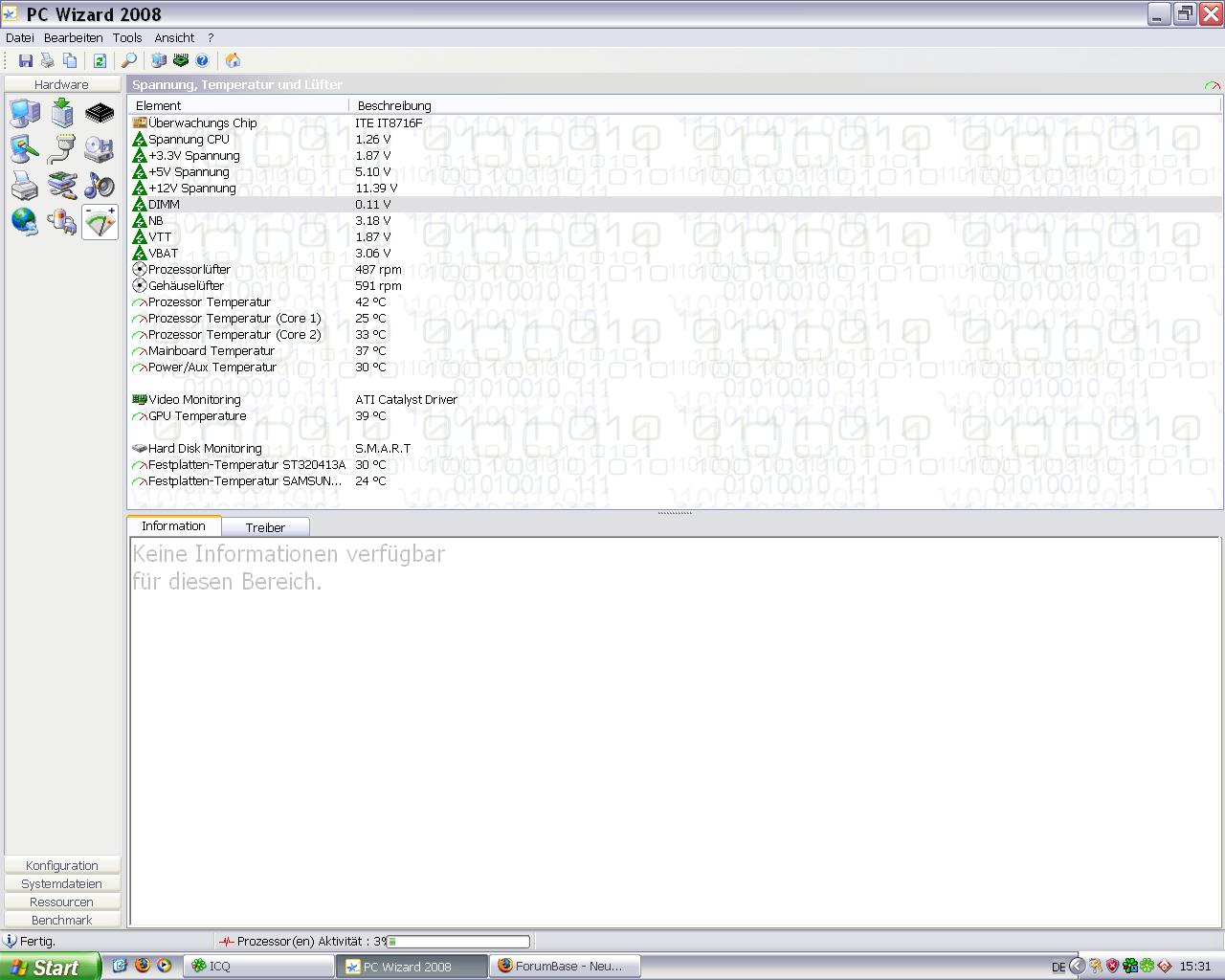The image size is (1225, 980).
Task: Select the Mainboard Temperatur row
Action: (x=676, y=350)
